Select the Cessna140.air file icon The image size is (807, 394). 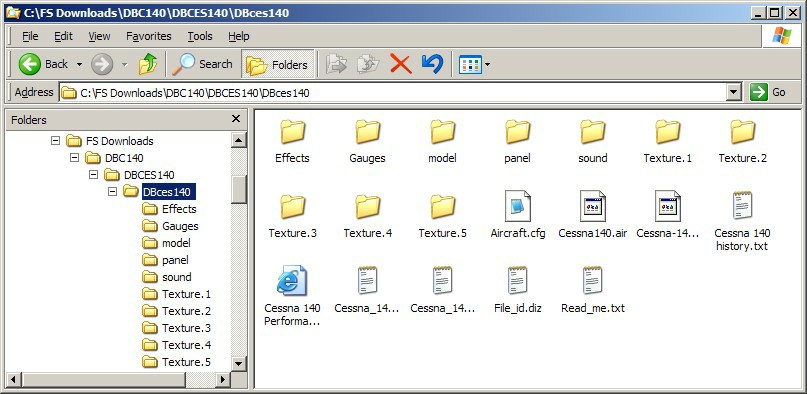point(592,206)
